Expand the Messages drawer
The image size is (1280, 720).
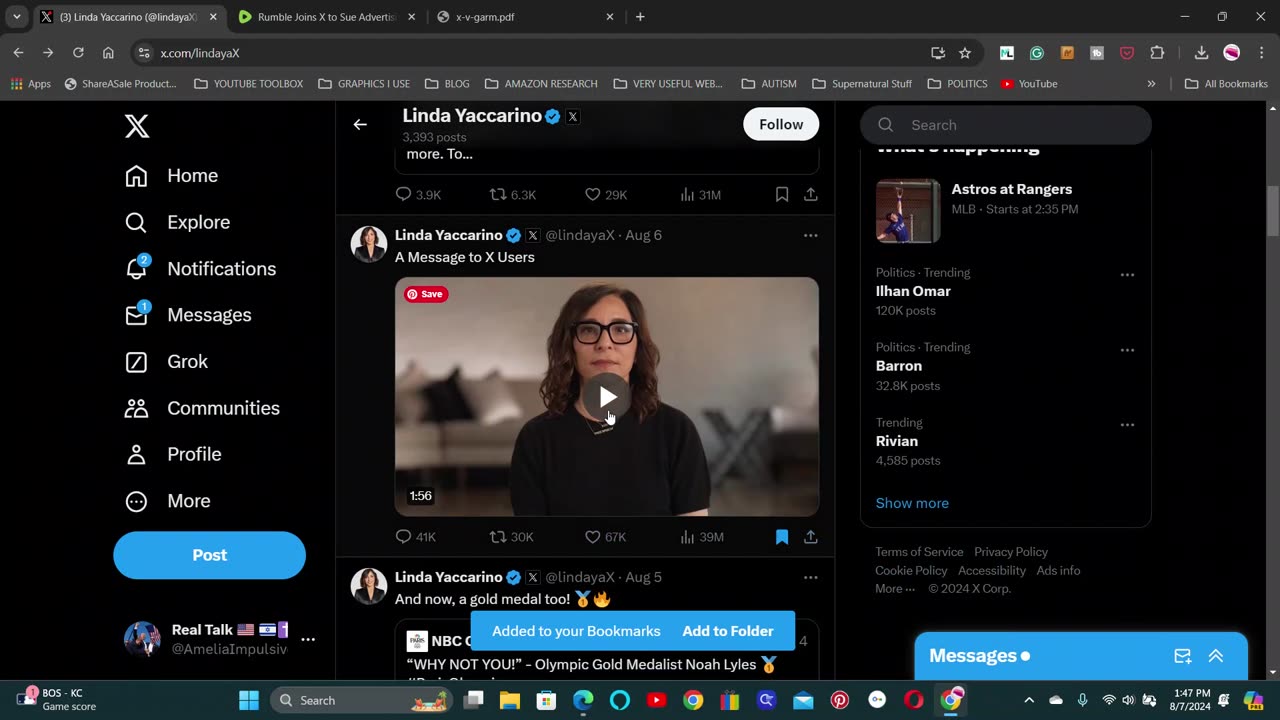pos(1216,656)
